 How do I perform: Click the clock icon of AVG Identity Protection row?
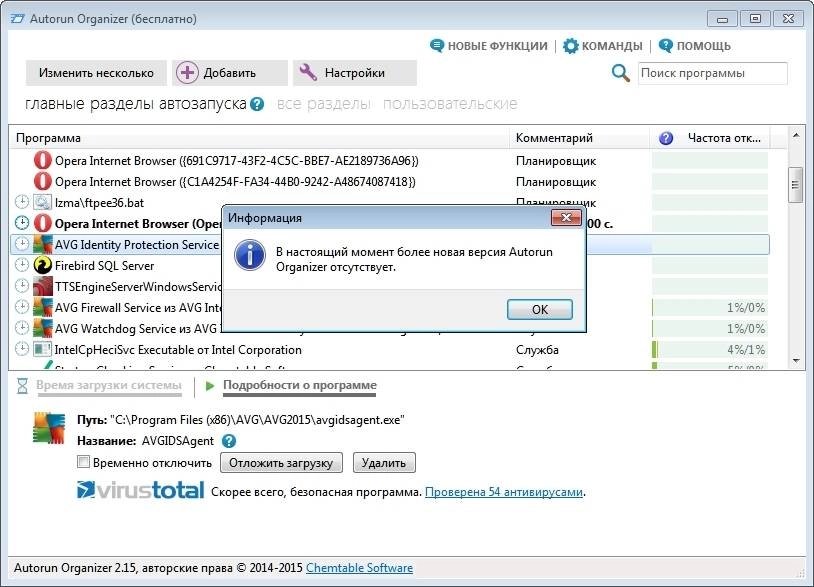pos(22,244)
